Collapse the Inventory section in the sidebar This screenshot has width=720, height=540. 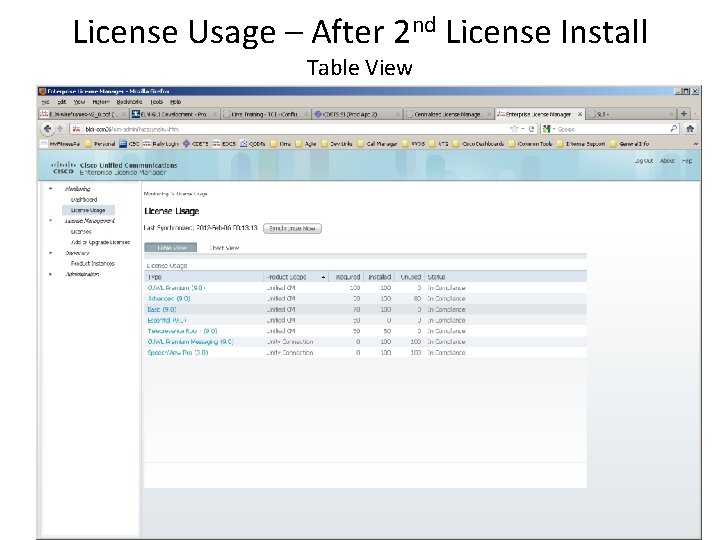click(x=51, y=253)
